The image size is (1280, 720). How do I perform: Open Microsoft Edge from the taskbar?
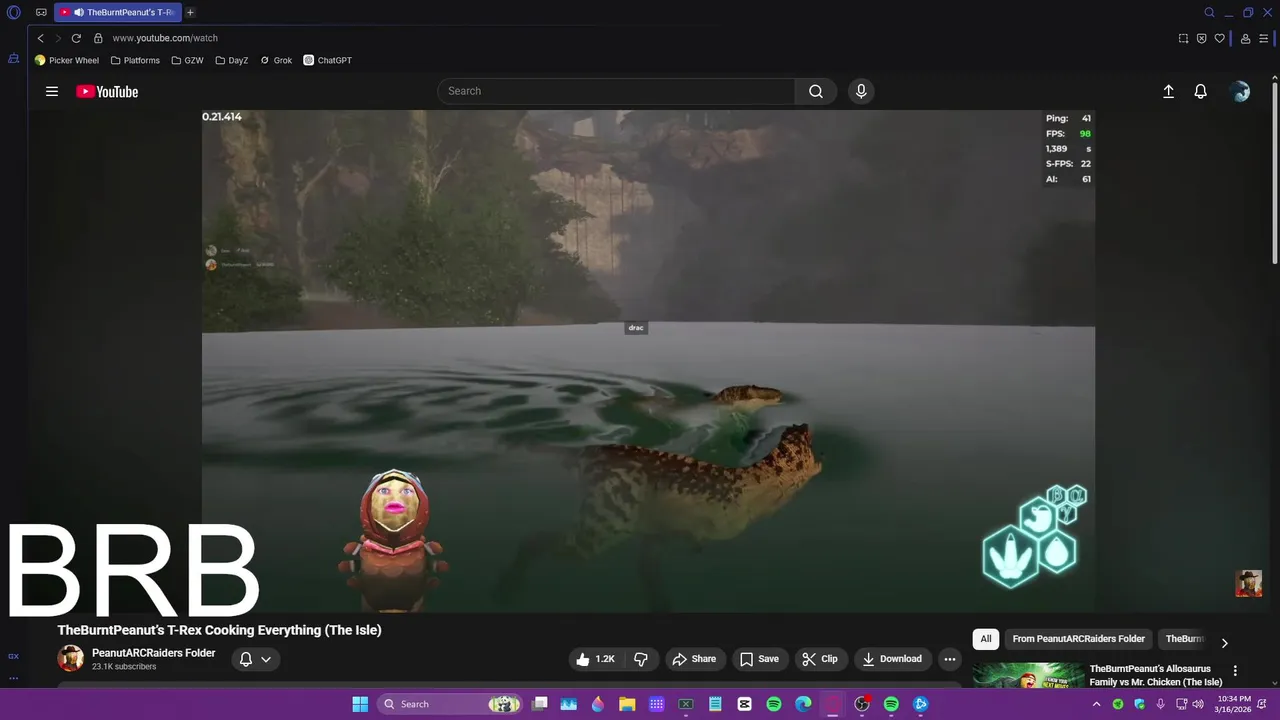point(803,704)
